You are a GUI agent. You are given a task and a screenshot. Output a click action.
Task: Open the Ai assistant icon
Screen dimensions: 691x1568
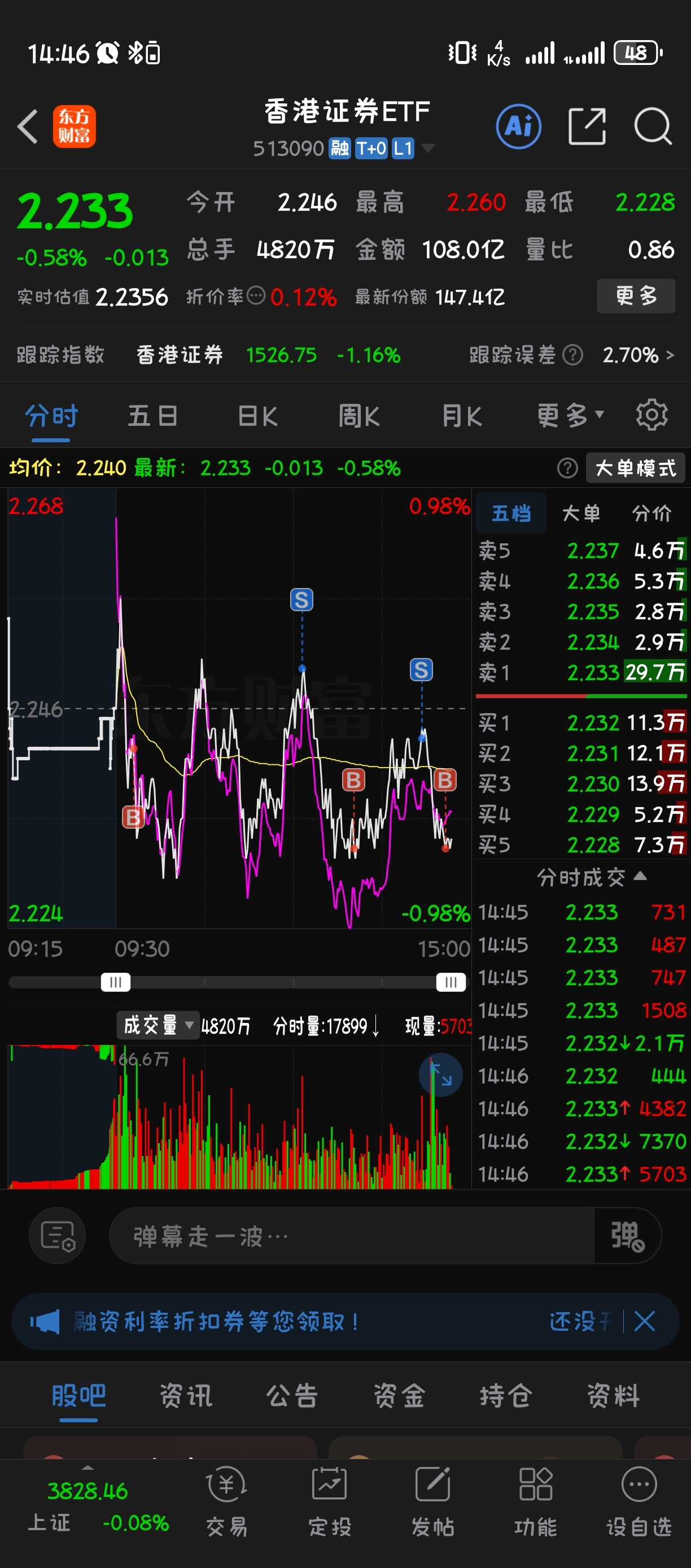point(518,127)
